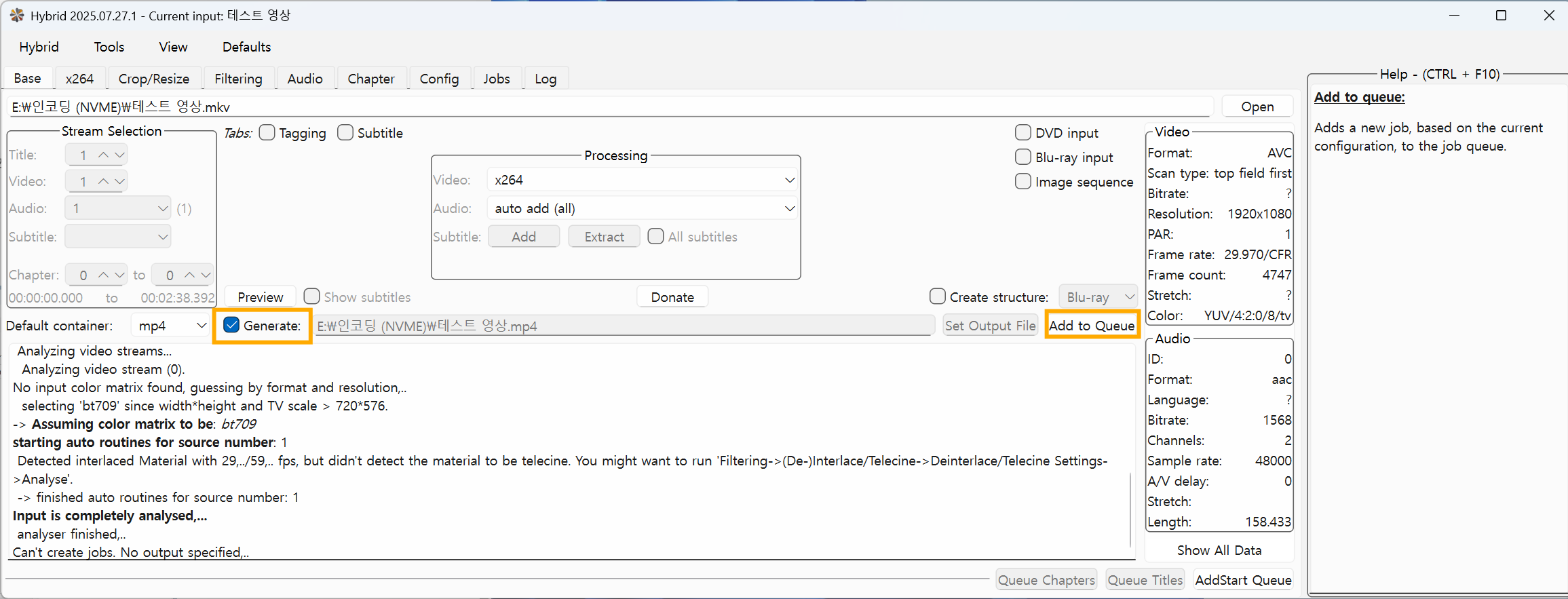Viewport: 1568px width, 599px height.
Task: Click the Queue Titles button
Action: pos(1145,580)
